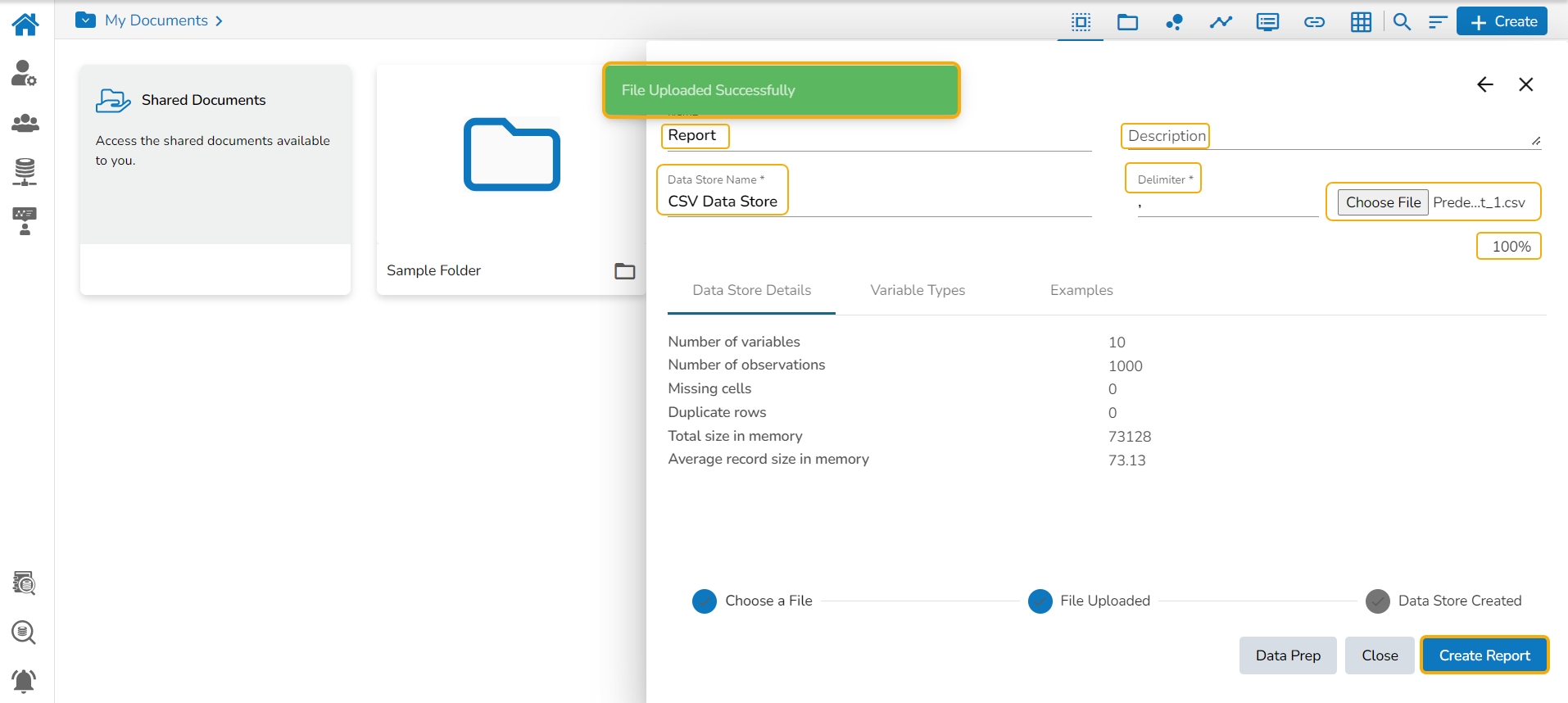The height and width of the screenshot is (703, 1568).
Task: Expand the My Documents folder dropdown
Action: tap(85, 20)
